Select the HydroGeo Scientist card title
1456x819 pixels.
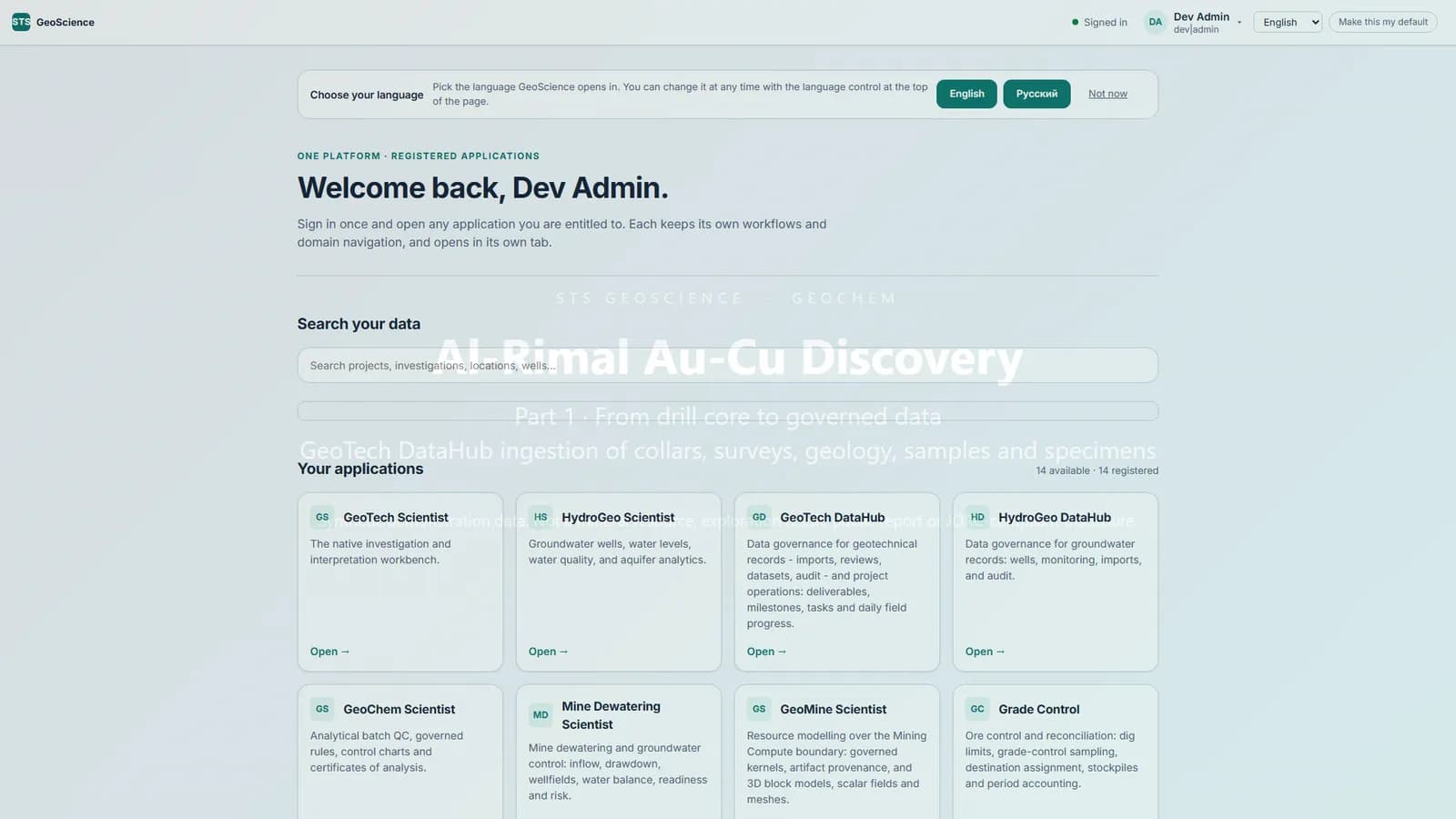618,518
